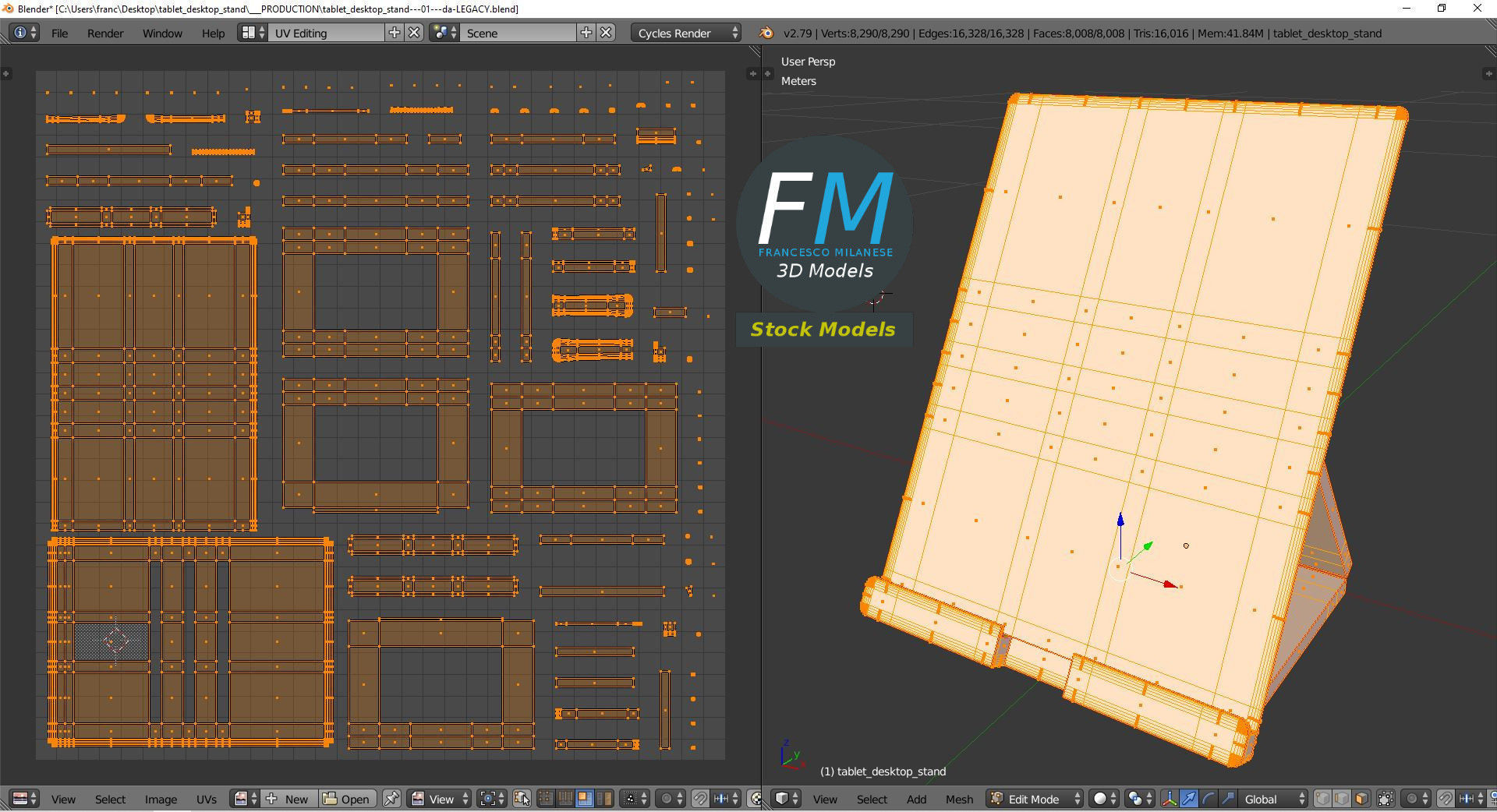
Task: Select UV vertex selection mode
Action: point(546,799)
